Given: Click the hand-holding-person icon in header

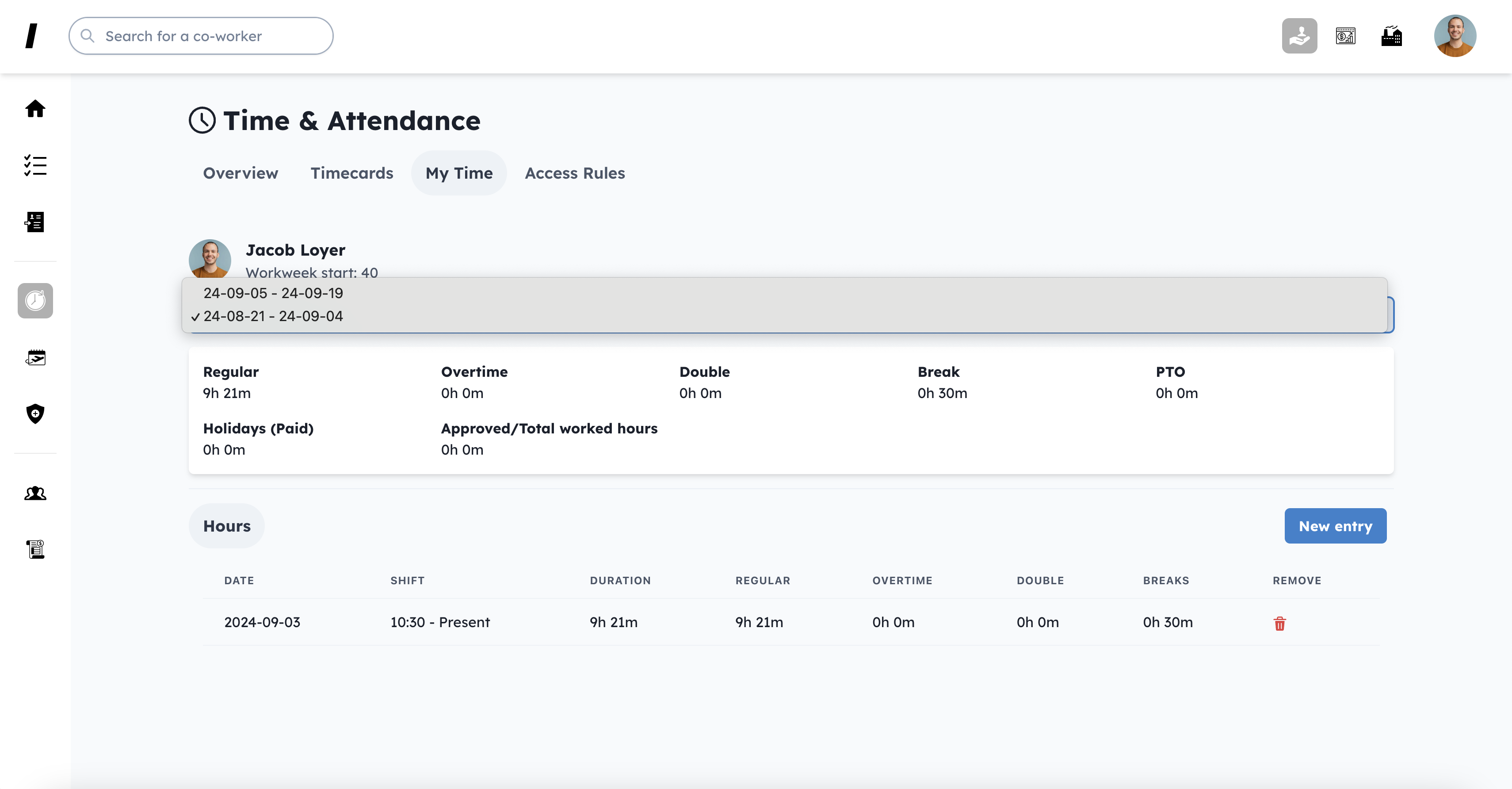Looking at the screenshot, I should tap(1299, 36).
